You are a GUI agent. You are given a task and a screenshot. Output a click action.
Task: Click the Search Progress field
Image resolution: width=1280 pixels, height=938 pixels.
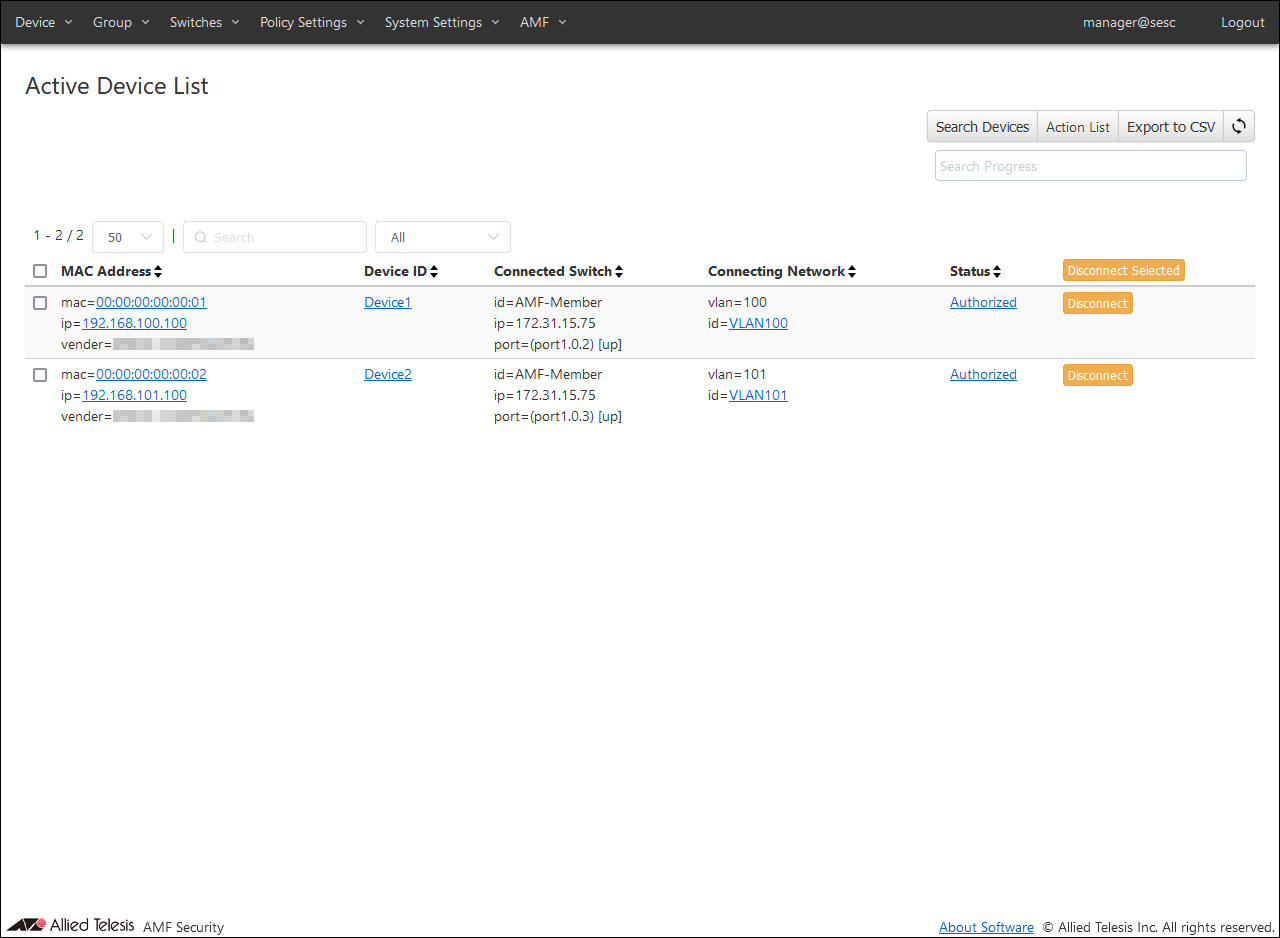(x=1090, y=166)
